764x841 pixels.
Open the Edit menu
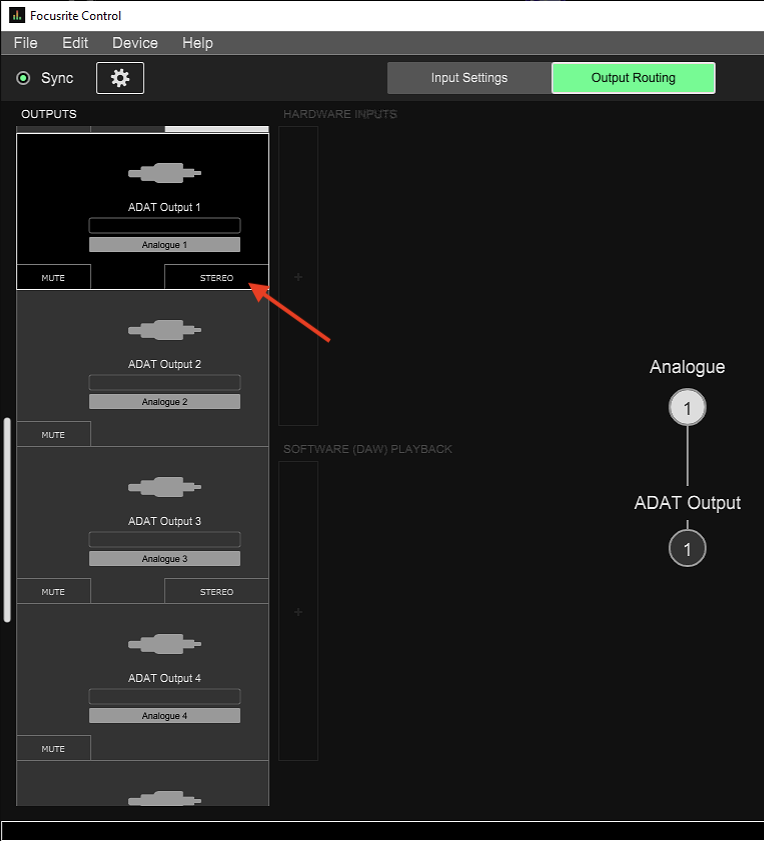[x=75, y=43]
